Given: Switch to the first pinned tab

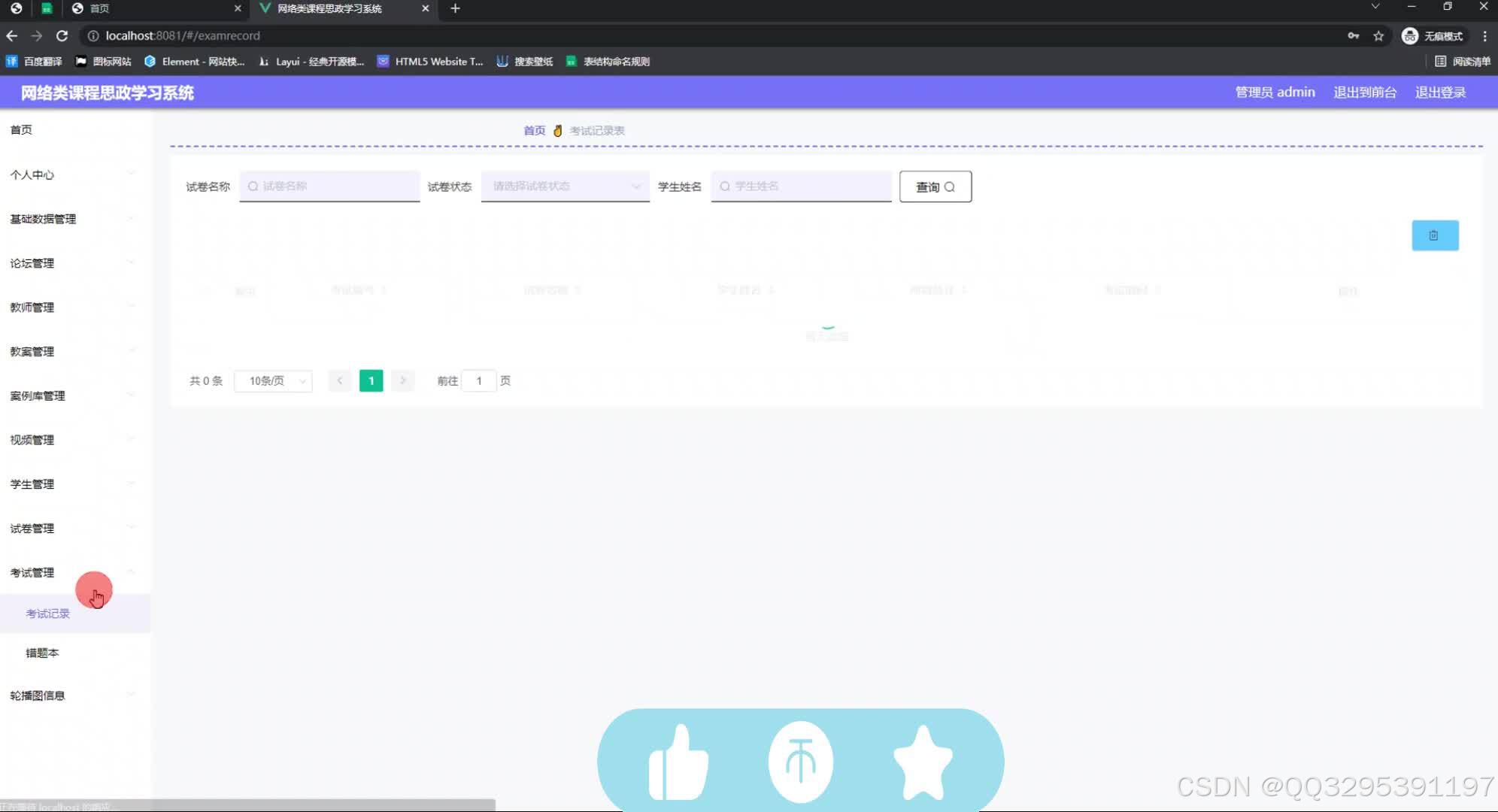Looking at the screenshot, I should [17, 8].
